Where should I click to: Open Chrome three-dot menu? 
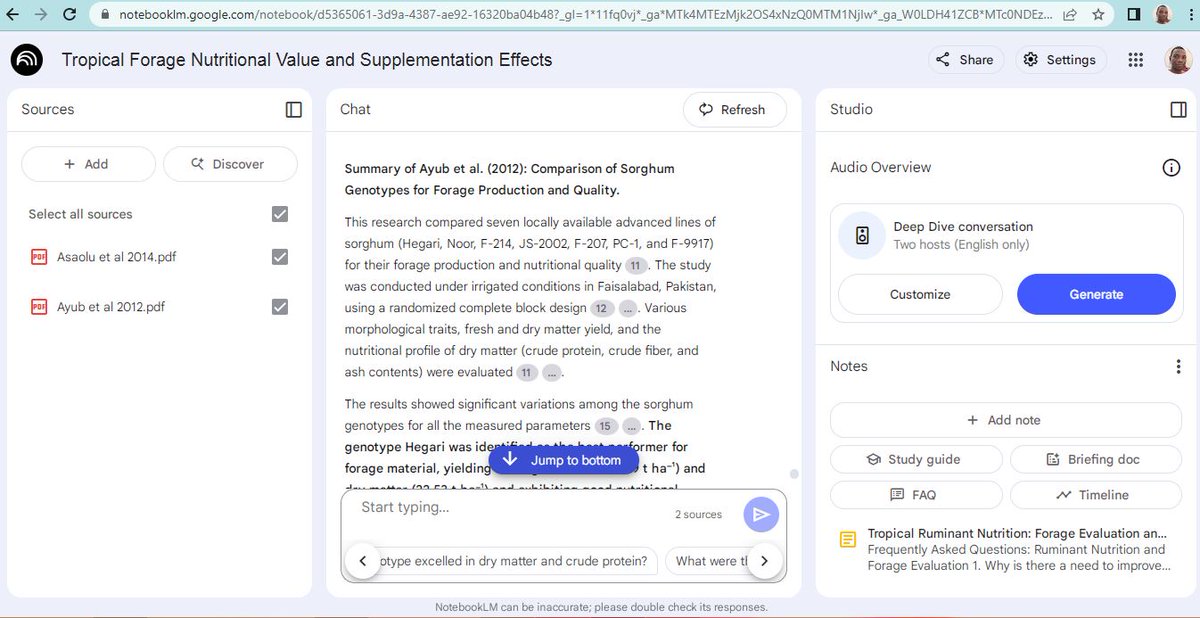coord(1189,15)
